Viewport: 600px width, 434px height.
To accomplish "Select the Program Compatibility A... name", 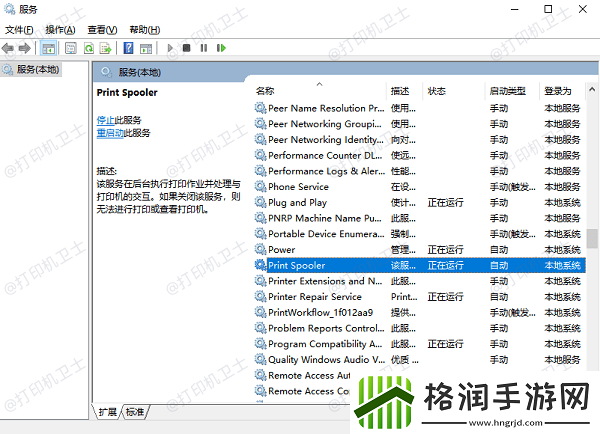I will point(325,344).
